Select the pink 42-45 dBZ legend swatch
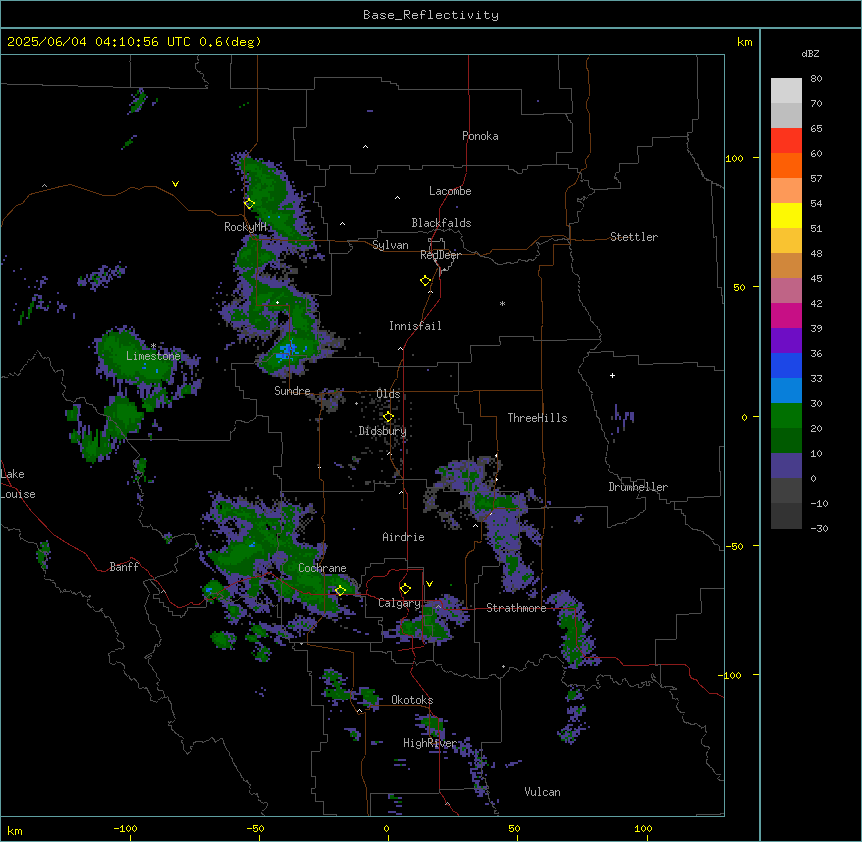 click(786, 291)
